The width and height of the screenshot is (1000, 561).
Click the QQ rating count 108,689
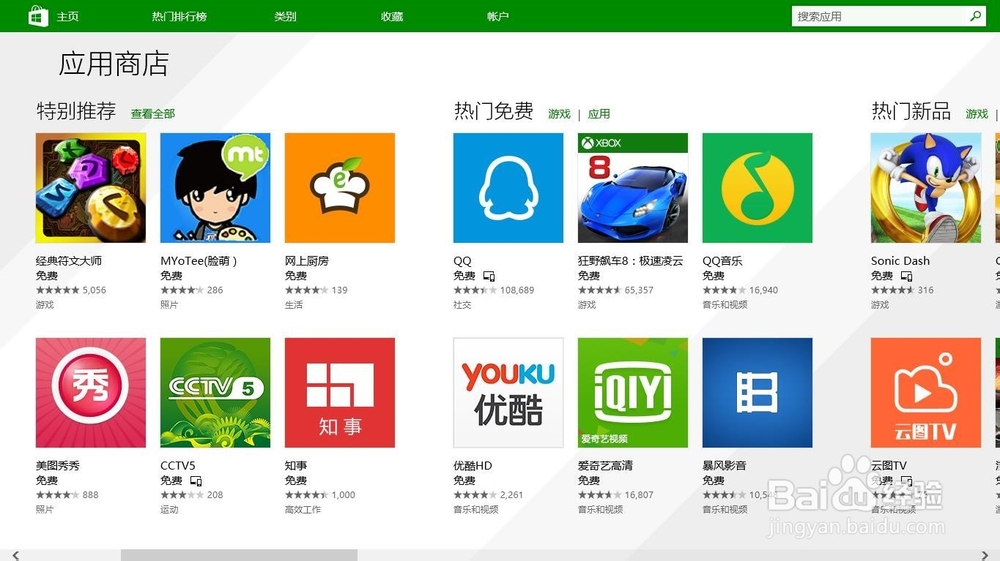point(517,290)
